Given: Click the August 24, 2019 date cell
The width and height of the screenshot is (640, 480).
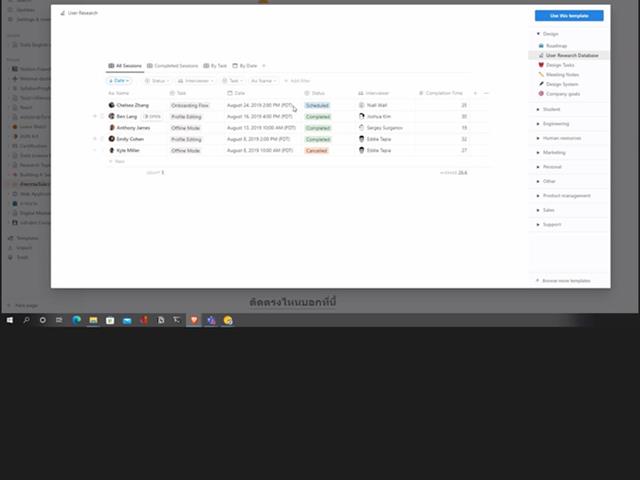Looking at the screenshot, I should 260,105.
